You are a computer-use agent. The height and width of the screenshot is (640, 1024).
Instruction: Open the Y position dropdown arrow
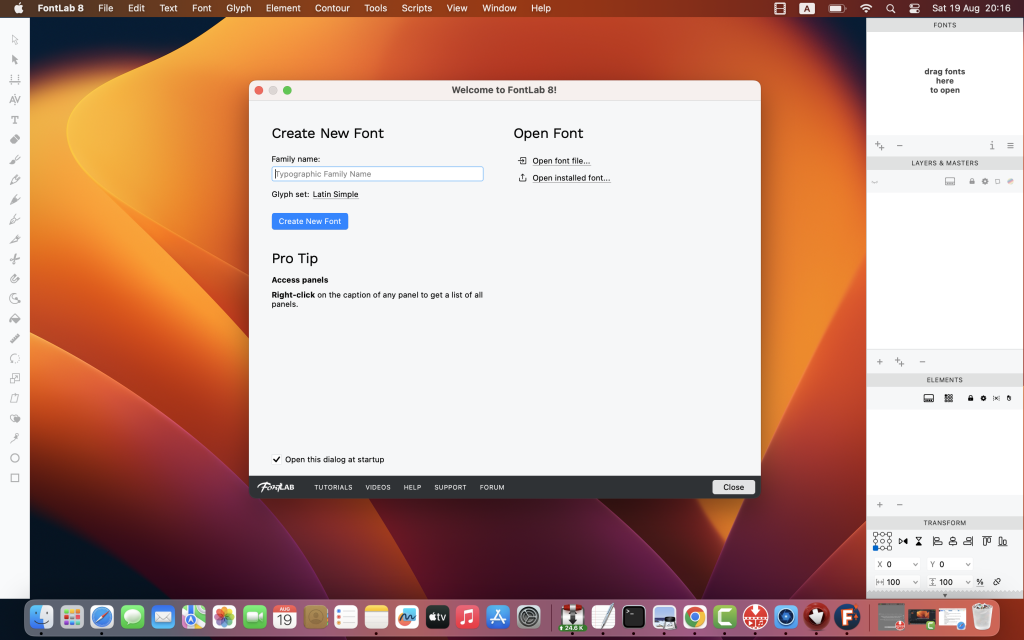[x=967, y=564]
